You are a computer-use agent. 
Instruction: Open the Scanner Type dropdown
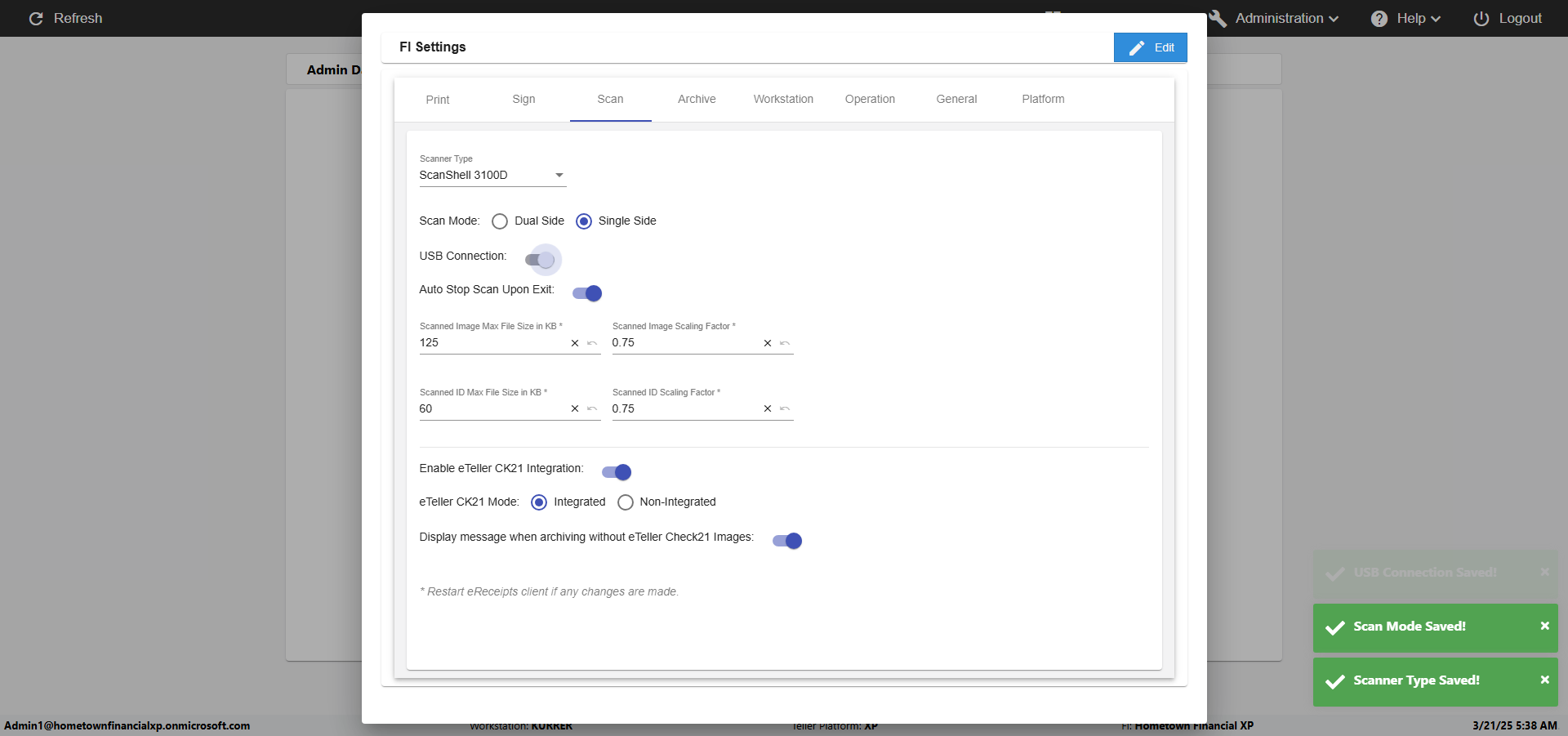tap(492, 175)
